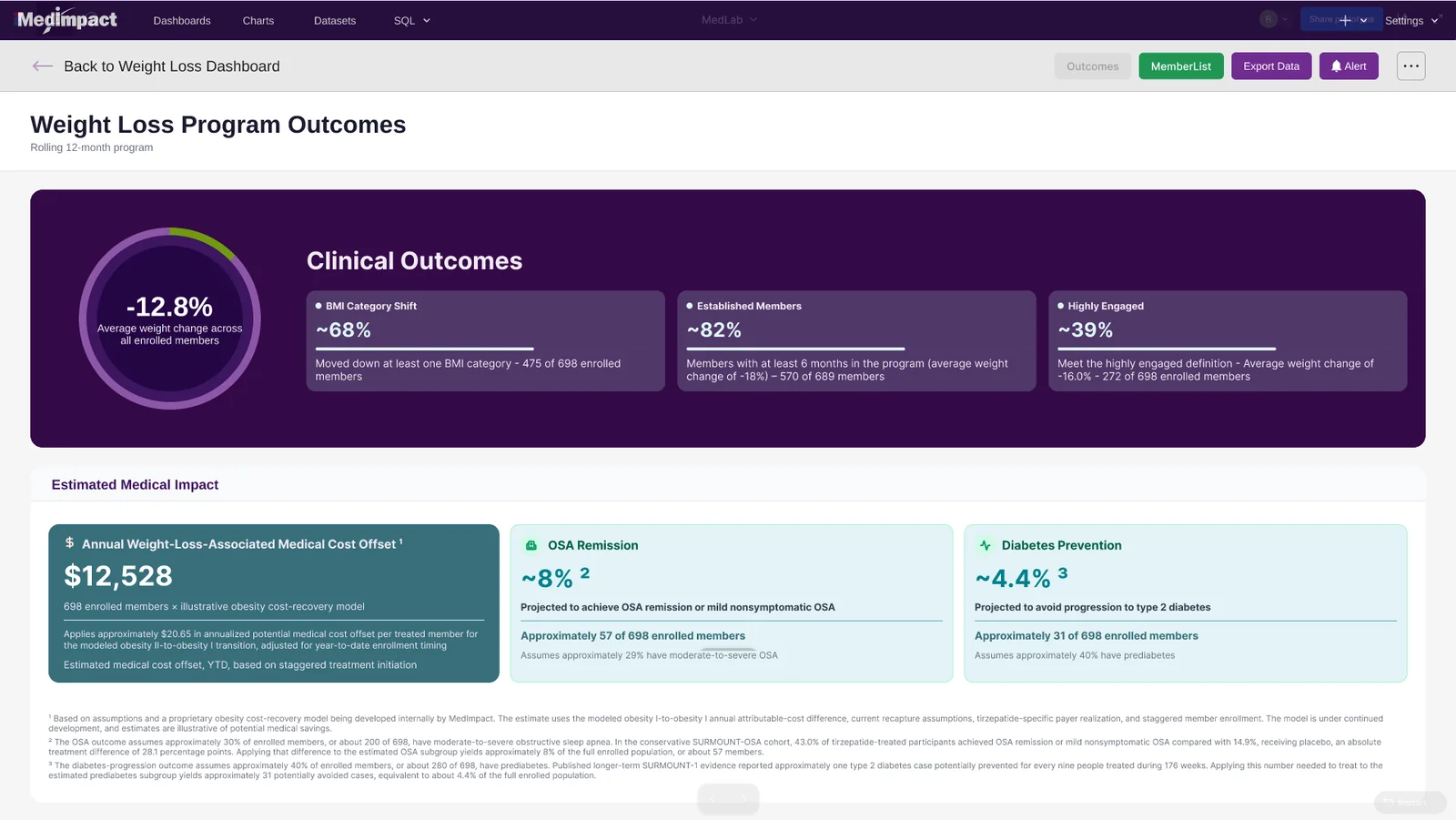
Task: Click Approximately 31 of 698 enrolled members
Action: [x=1087, y=636]
